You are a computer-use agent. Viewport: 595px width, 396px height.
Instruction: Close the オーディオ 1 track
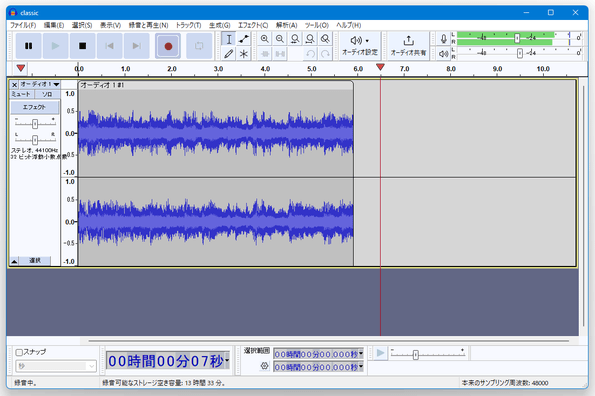14,85
